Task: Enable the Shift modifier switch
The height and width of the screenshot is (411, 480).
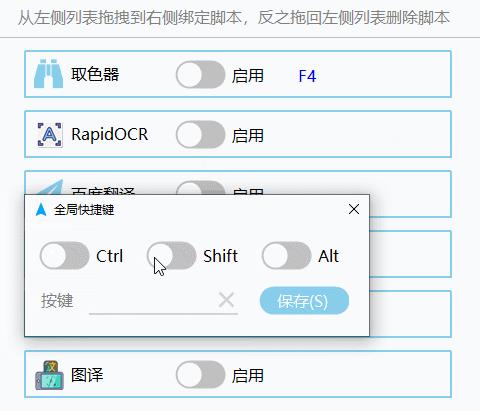Action: tap(171, 256)
